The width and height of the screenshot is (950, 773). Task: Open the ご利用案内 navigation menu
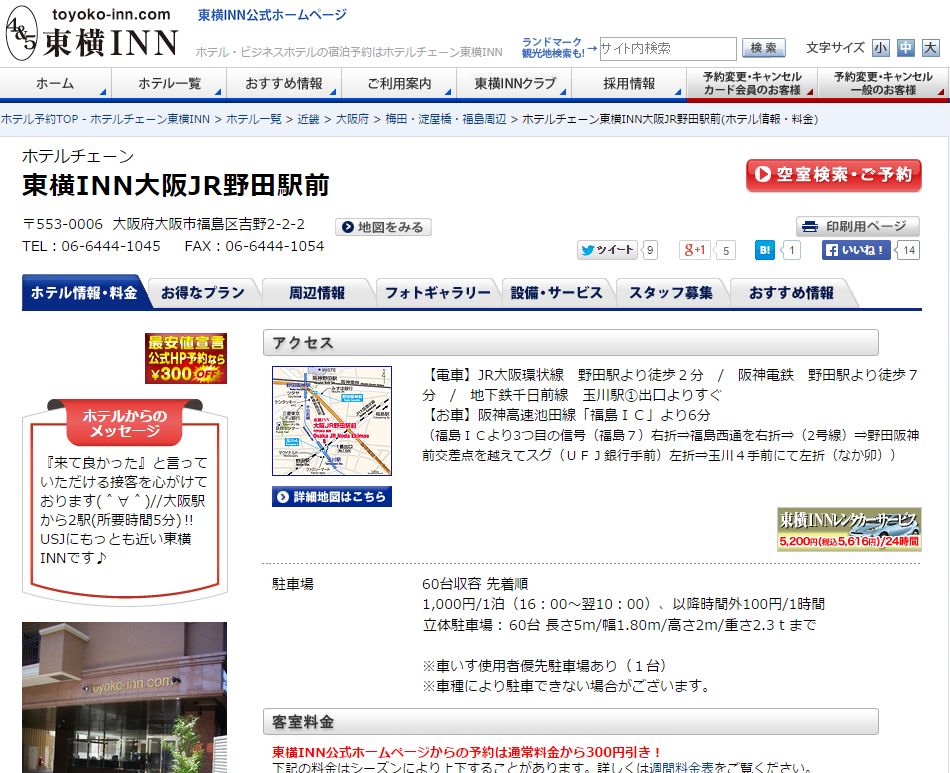(x=399, y=83)
